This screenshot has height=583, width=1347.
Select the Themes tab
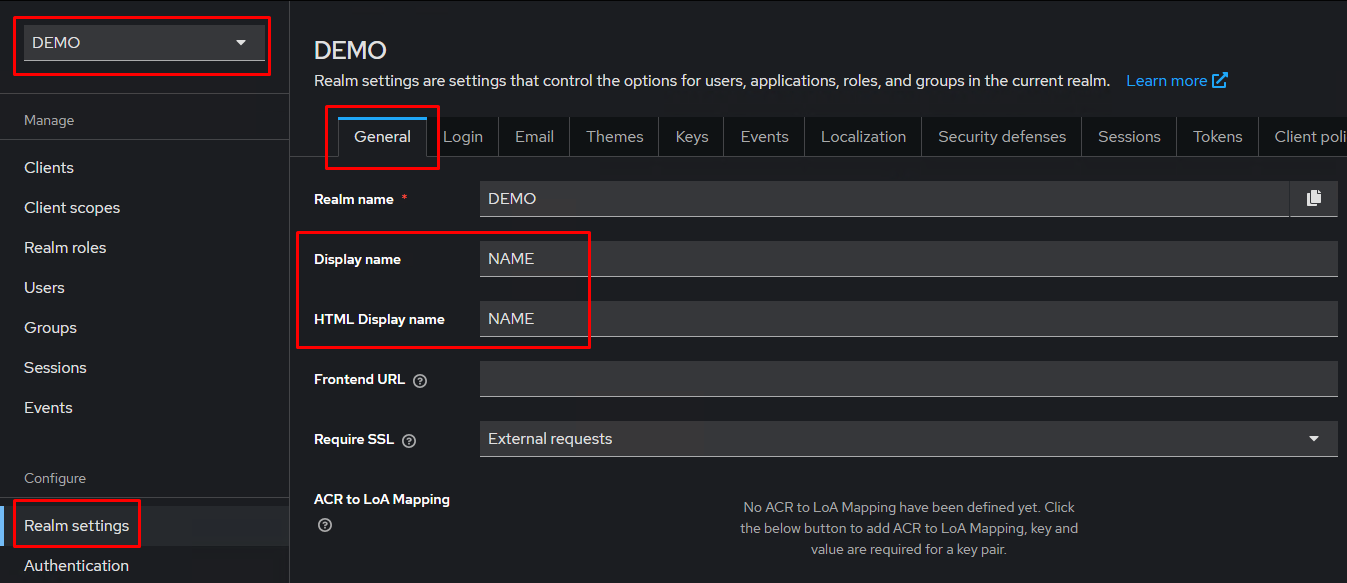pos(614,137)
